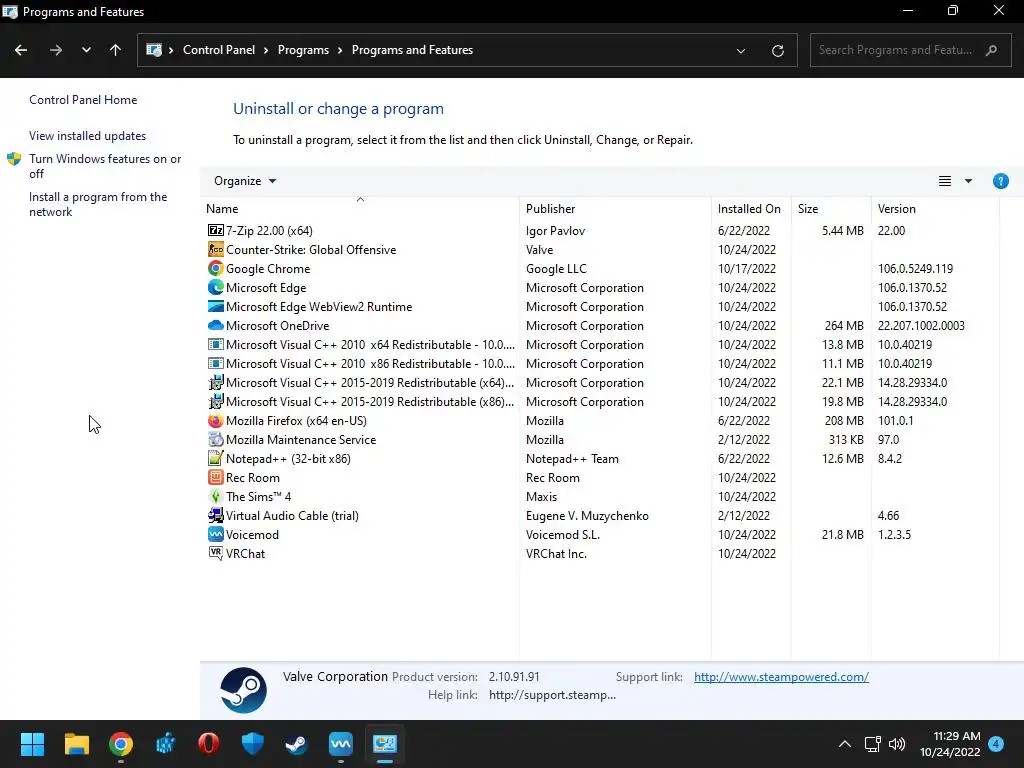This screenshot has width=1024, height=768.
Task: Click version 22.207.1002.0003 cell
Action: pyautogui.click(x=921, y=325)
